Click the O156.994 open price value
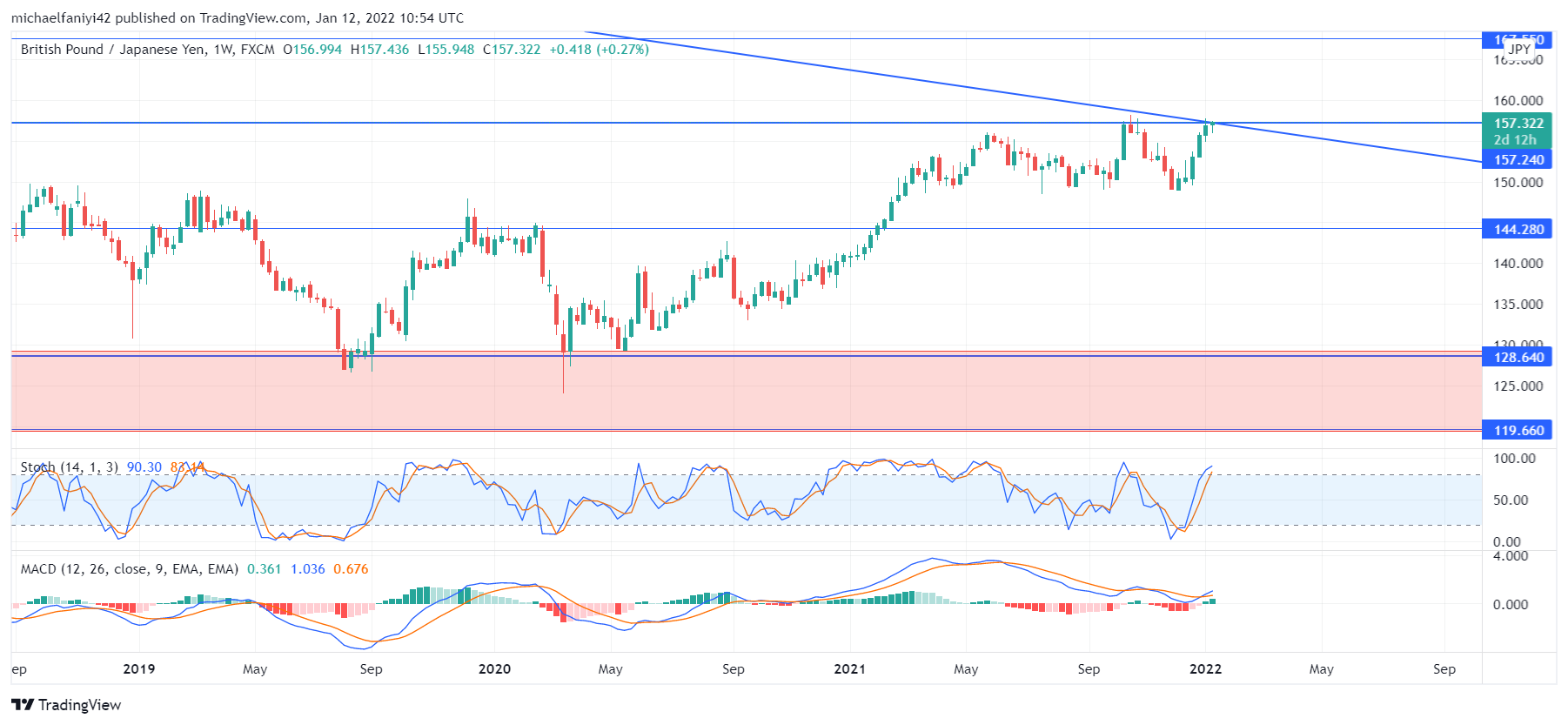 pyautogui.click(x=312, y=50)
